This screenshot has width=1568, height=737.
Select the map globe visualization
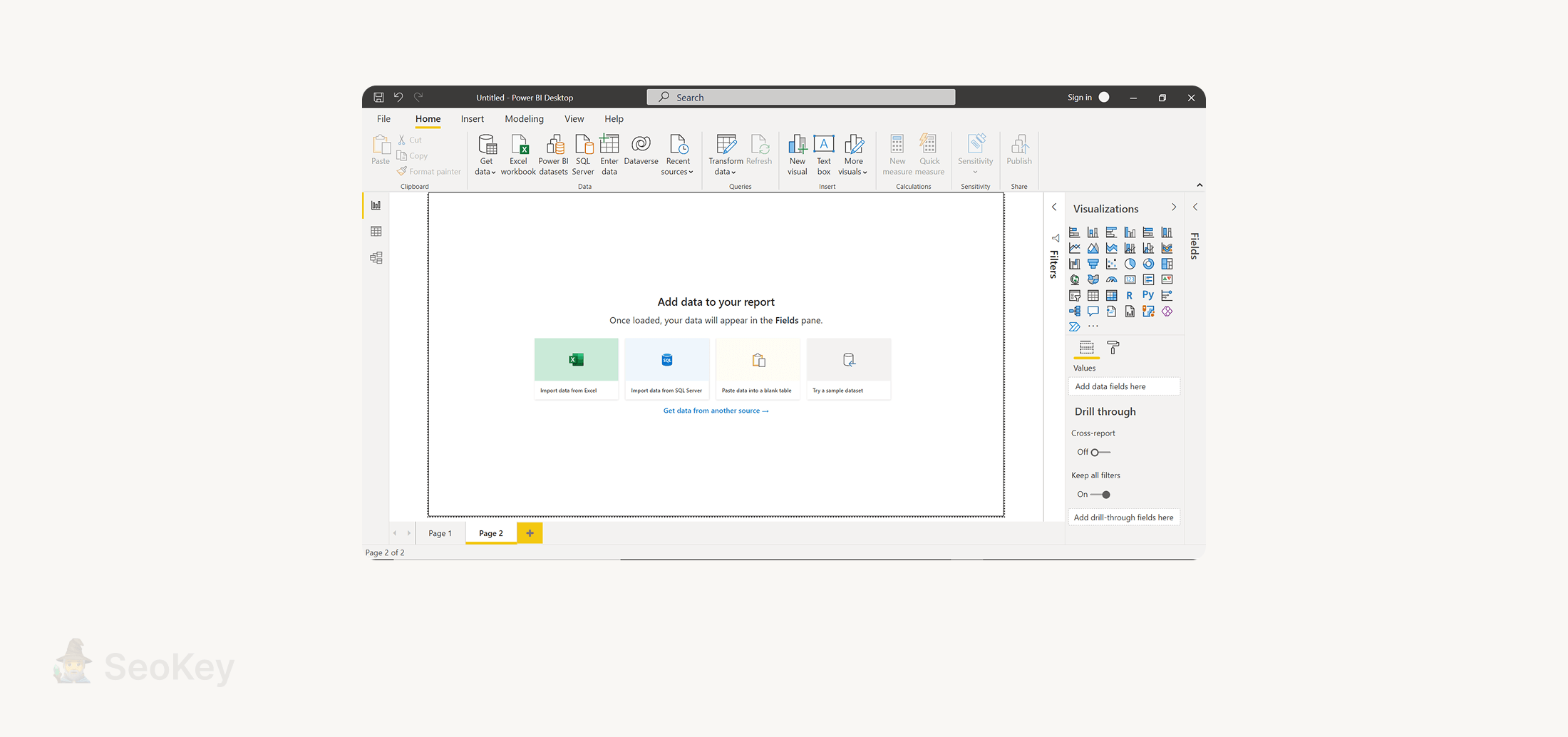coord(1074,279)
